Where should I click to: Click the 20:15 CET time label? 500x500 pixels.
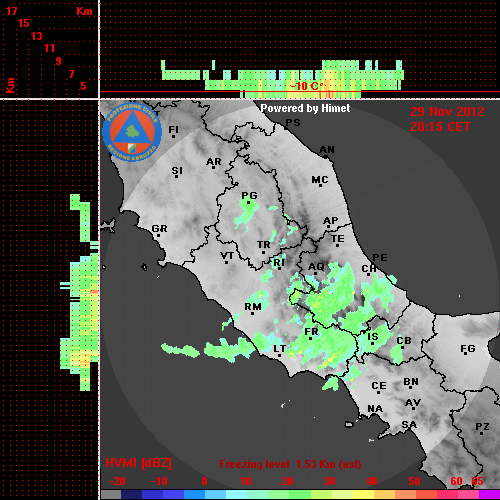click(x=440, y=127)
